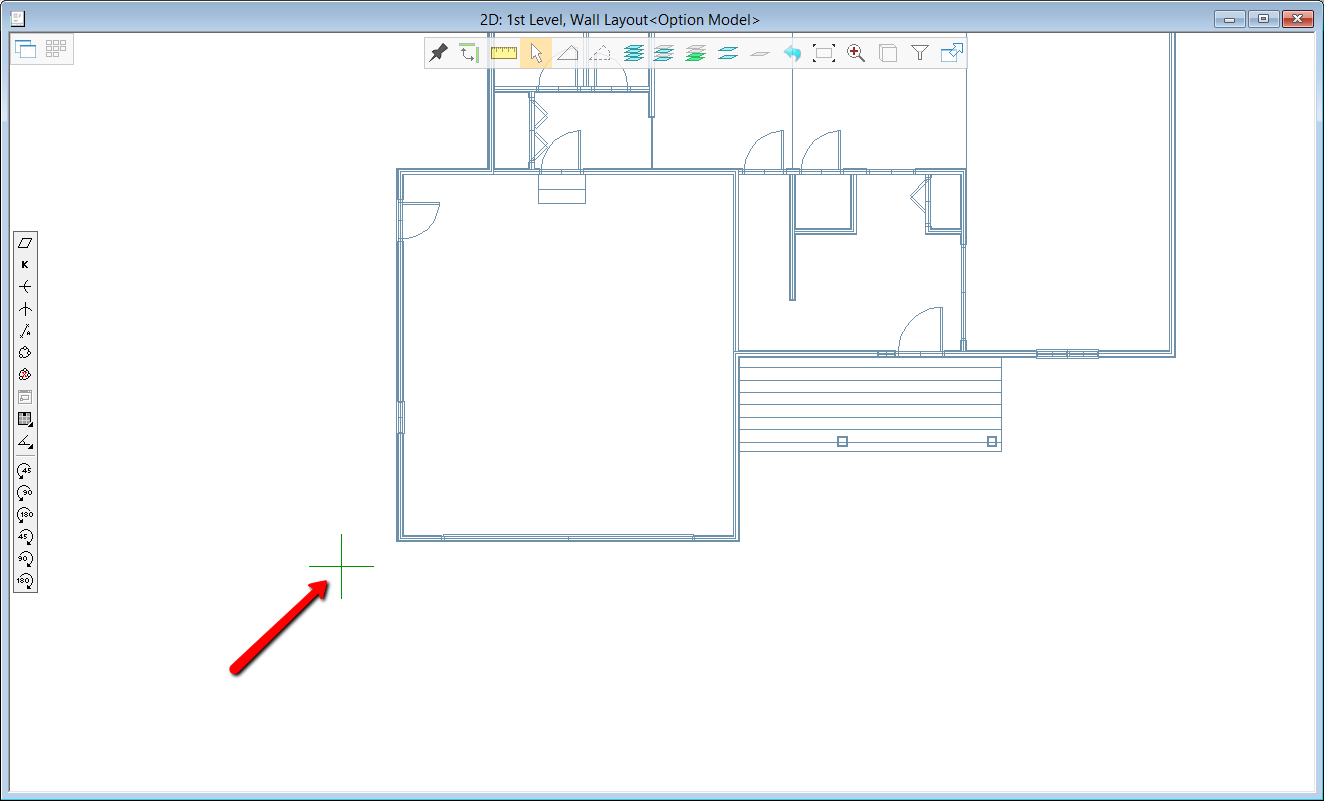Viewport: 1324px width, 801px height.
Task: Click the pushpin icon in top toolbar
Action: click(x=438, y=53)
